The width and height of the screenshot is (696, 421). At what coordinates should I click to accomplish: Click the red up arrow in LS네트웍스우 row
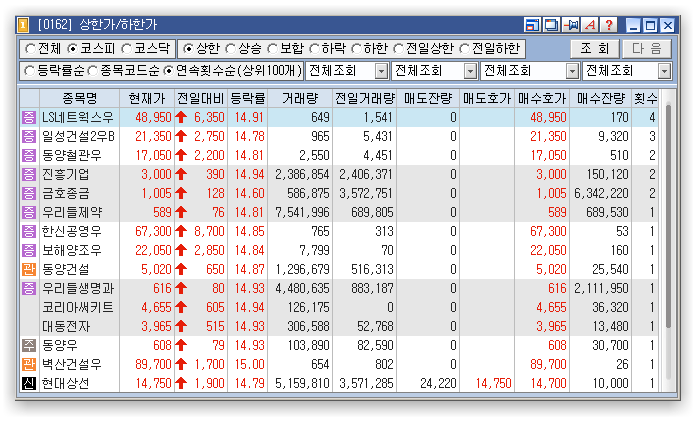pos(181,117)
